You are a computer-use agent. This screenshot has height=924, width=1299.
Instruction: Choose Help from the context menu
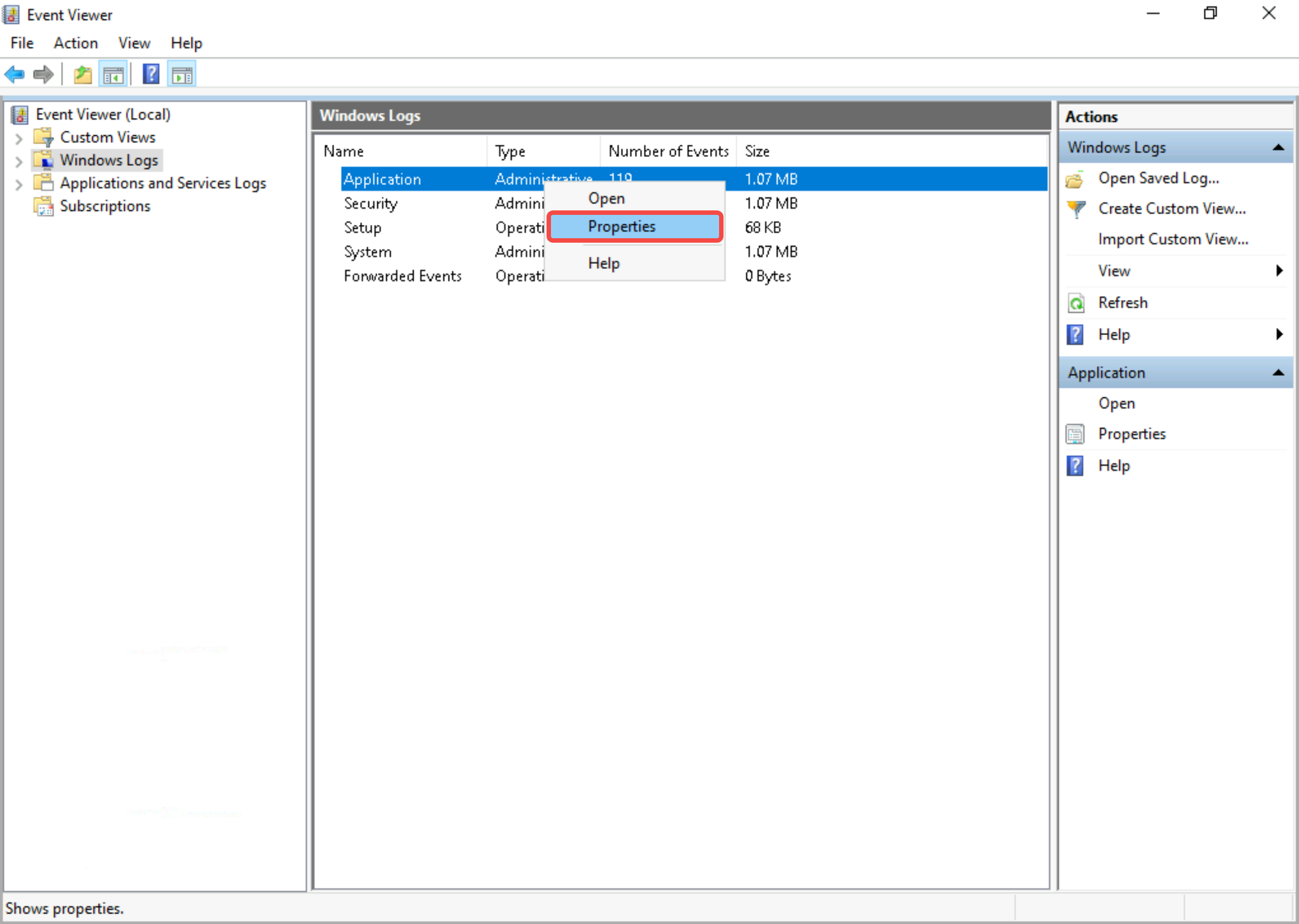coord(635,263)
